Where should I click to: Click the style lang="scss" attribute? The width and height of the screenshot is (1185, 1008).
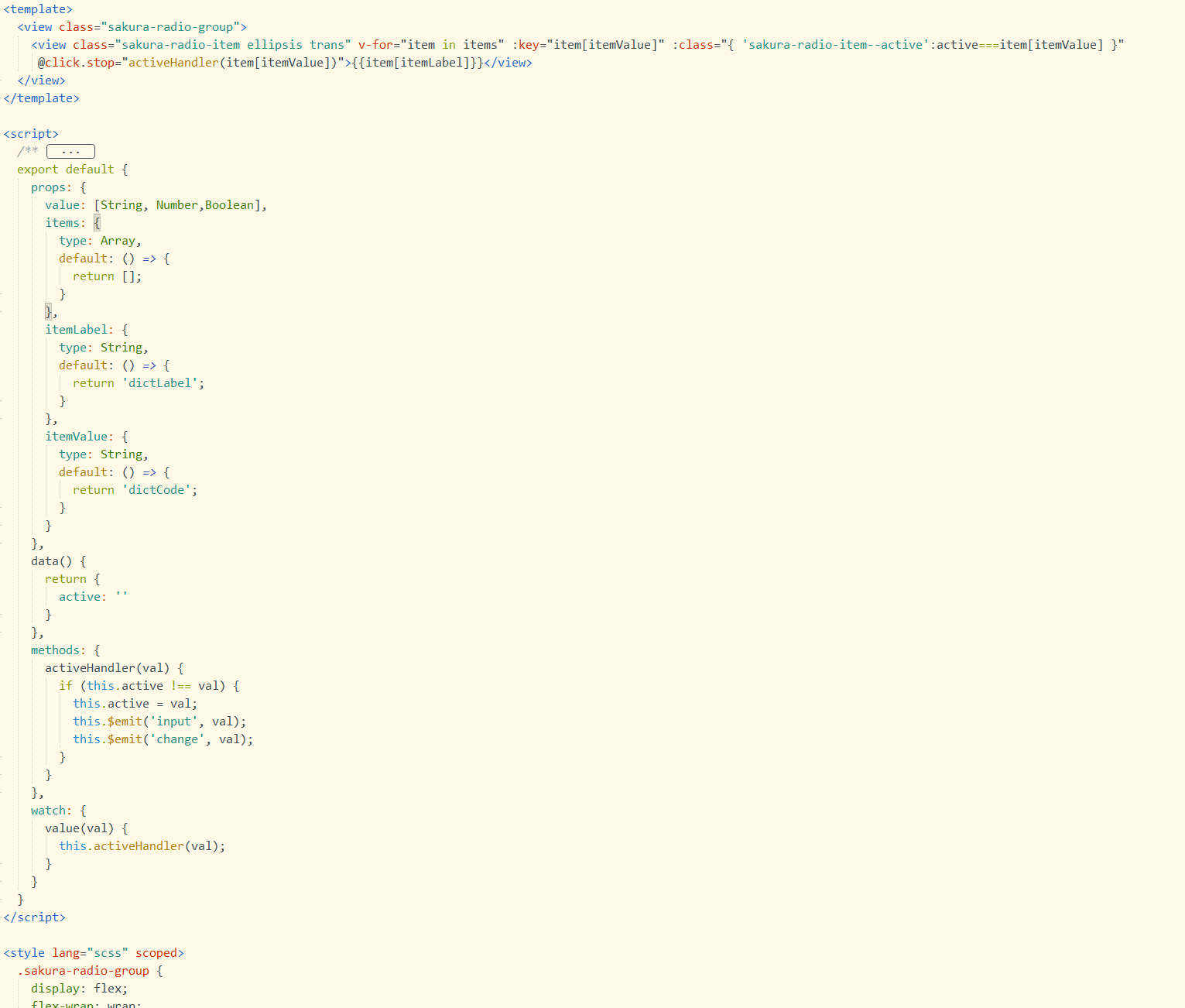coord(90,953)
